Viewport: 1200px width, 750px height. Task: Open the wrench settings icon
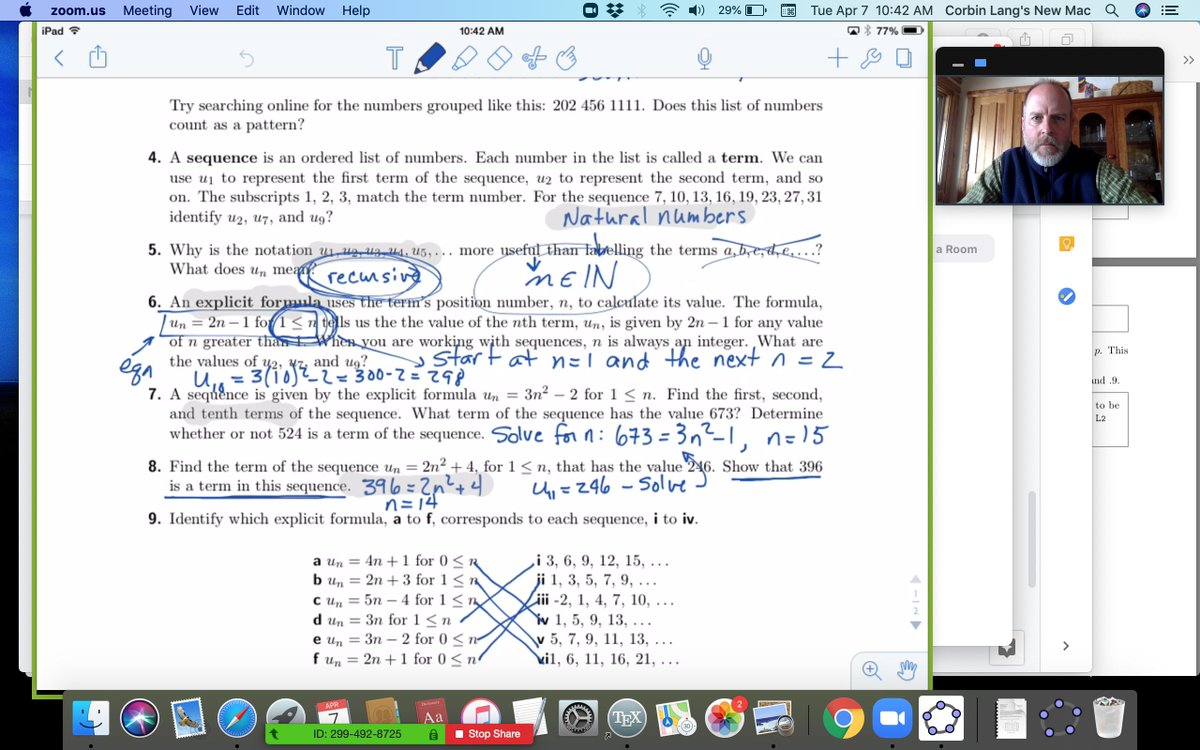(871, 59)
